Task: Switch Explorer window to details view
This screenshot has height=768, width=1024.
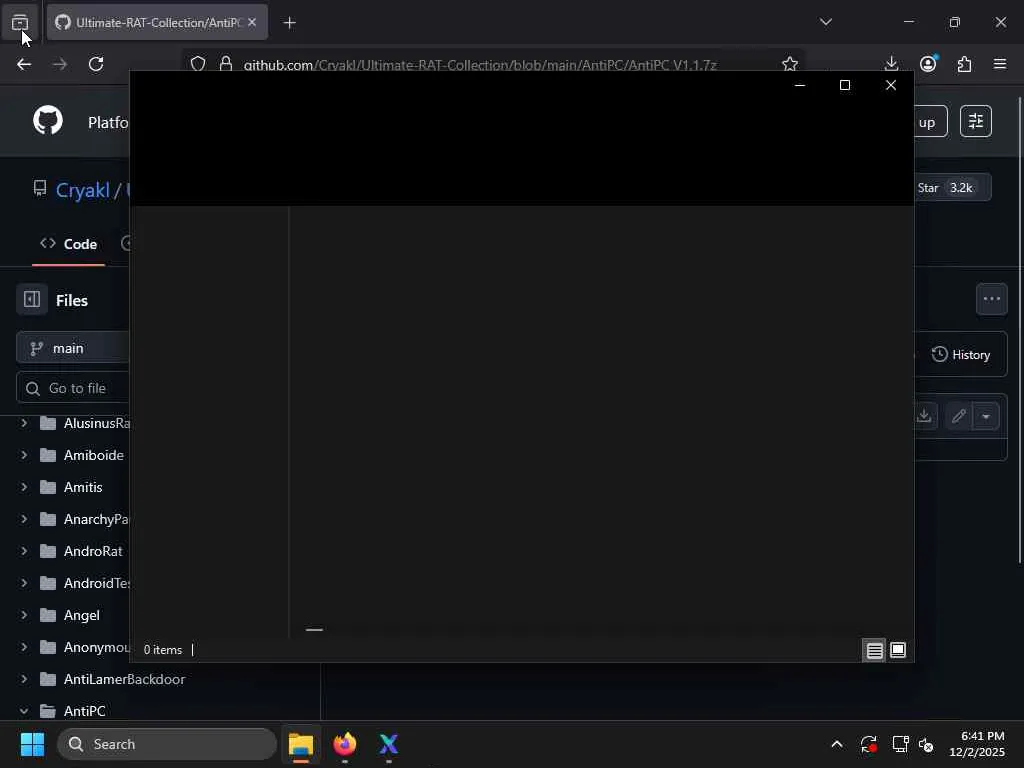Action: [874, 650]
